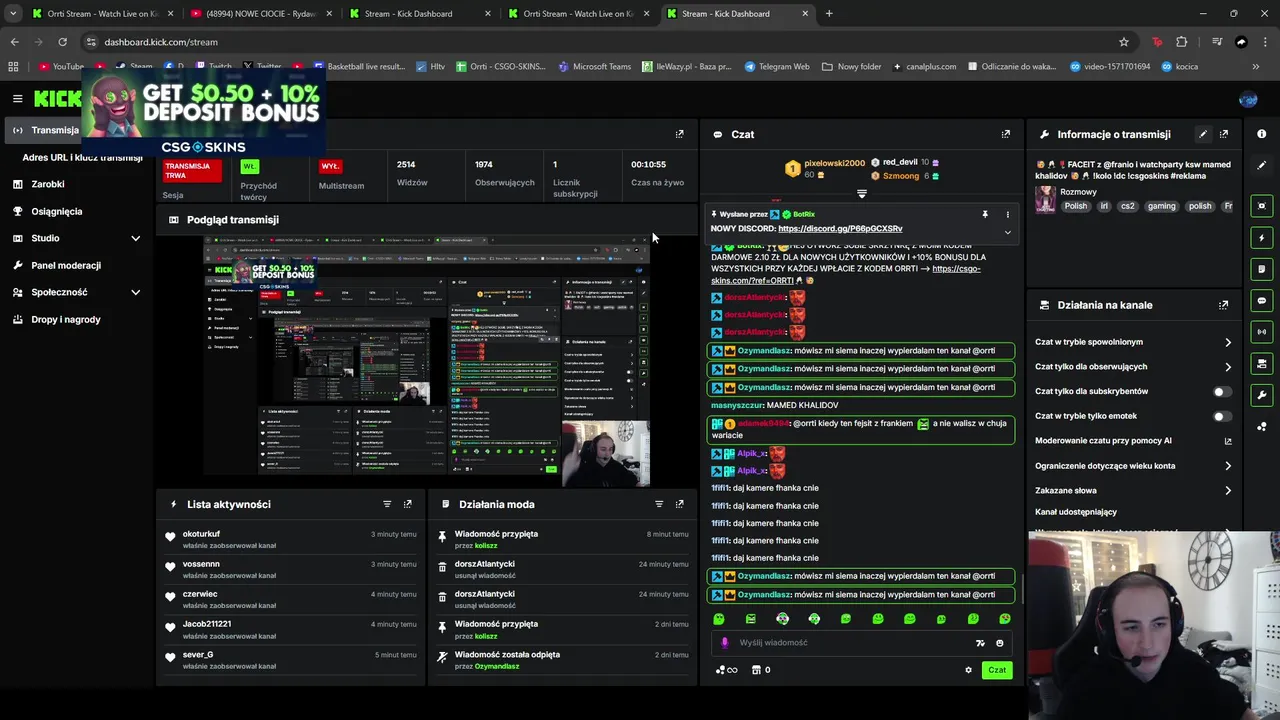The image size is (1280, 720).
Task: Open the Chrome extensions puzzle icon
Action: click(x=1182, y=42)
